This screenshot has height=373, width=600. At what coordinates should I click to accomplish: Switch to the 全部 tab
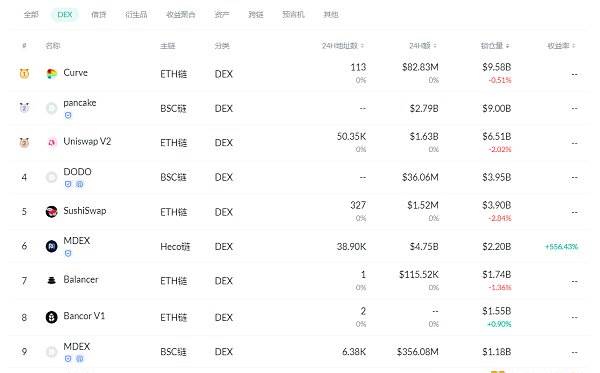pos(31,15)
